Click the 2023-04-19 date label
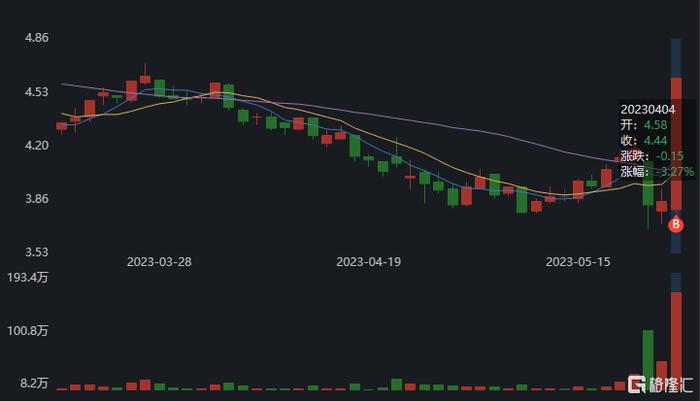 tap(368, 262)
